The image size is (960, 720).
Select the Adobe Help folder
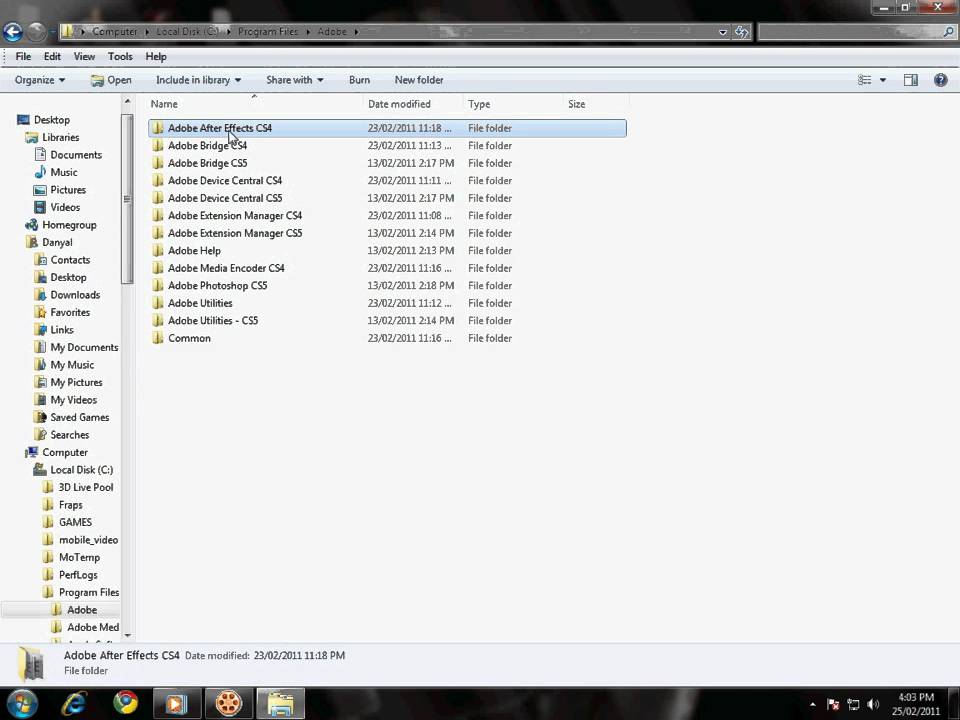(x=194, y=251)
